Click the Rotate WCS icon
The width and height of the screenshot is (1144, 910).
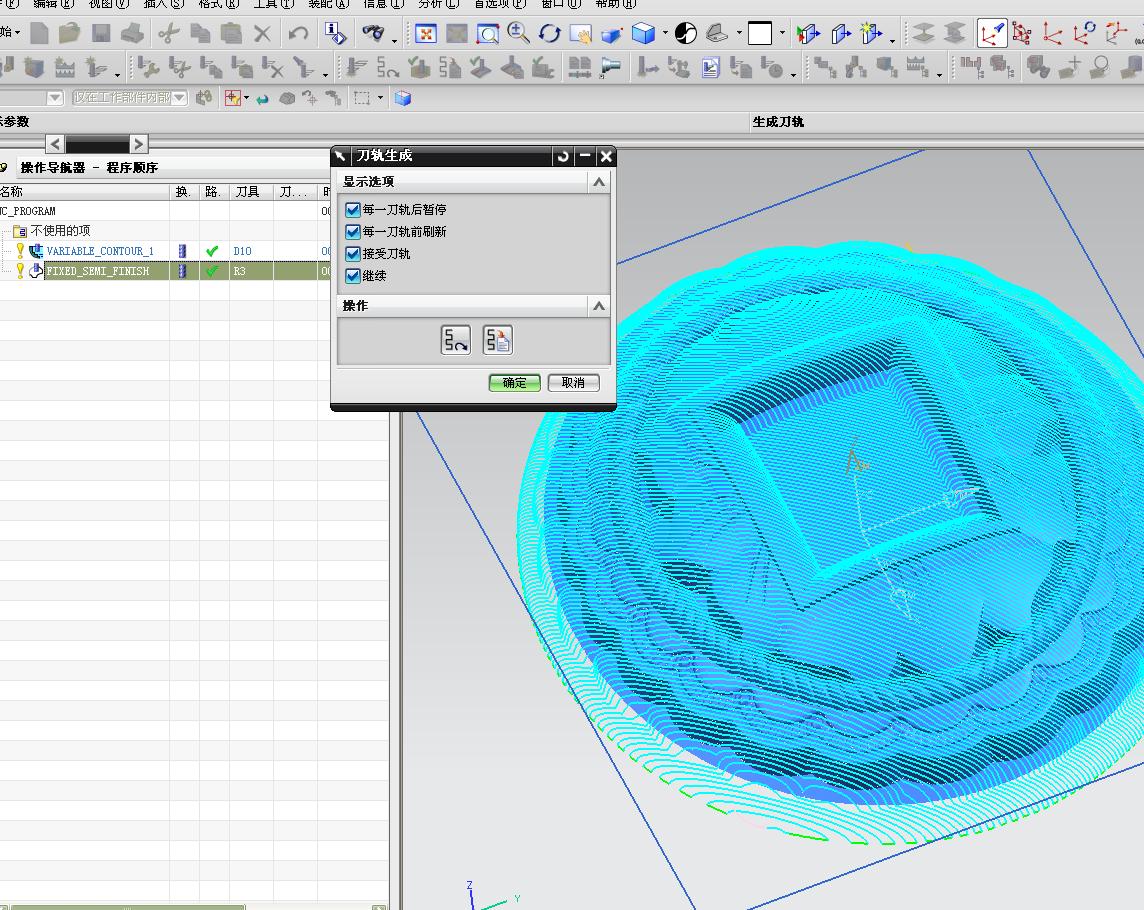point(1083,34)
